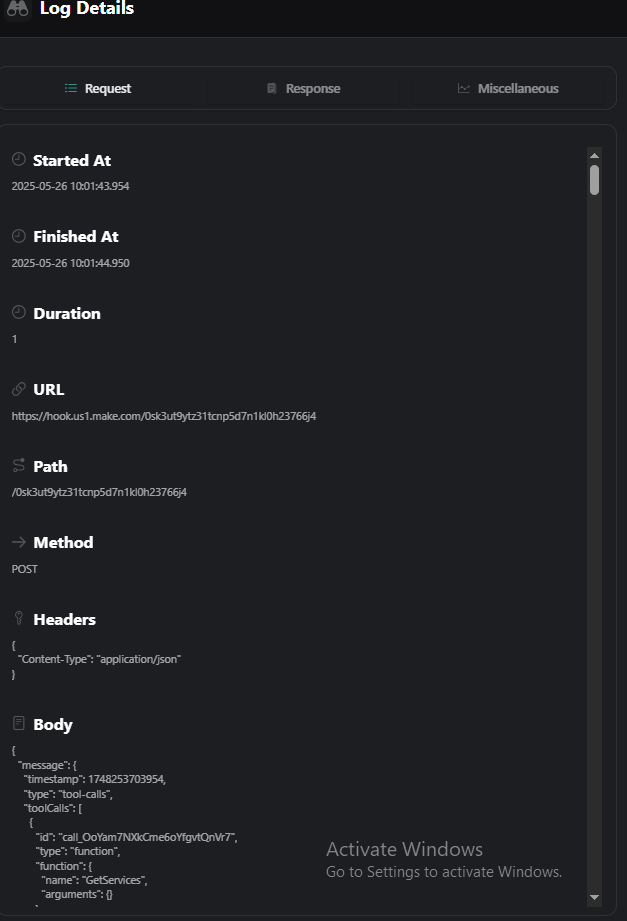Click the document icon beside Body
Viewport: 627px width, 921px height.
click(x=18, y=724)
